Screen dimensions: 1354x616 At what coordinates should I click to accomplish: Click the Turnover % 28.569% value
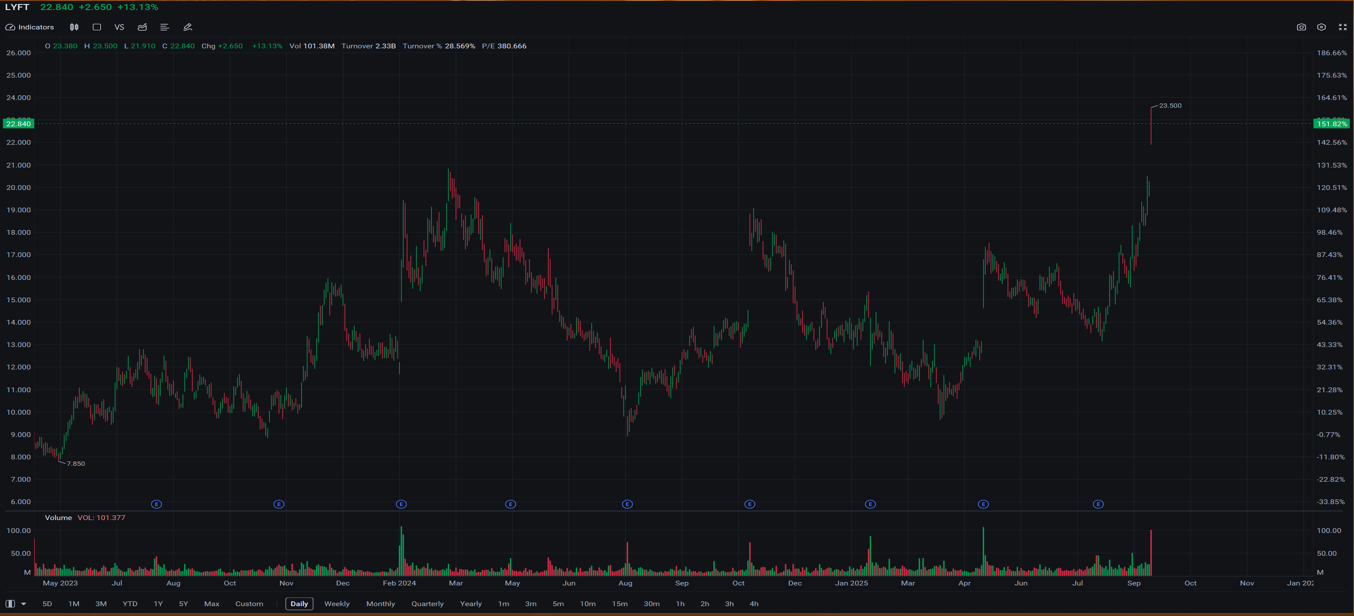[x=439, y=46]
